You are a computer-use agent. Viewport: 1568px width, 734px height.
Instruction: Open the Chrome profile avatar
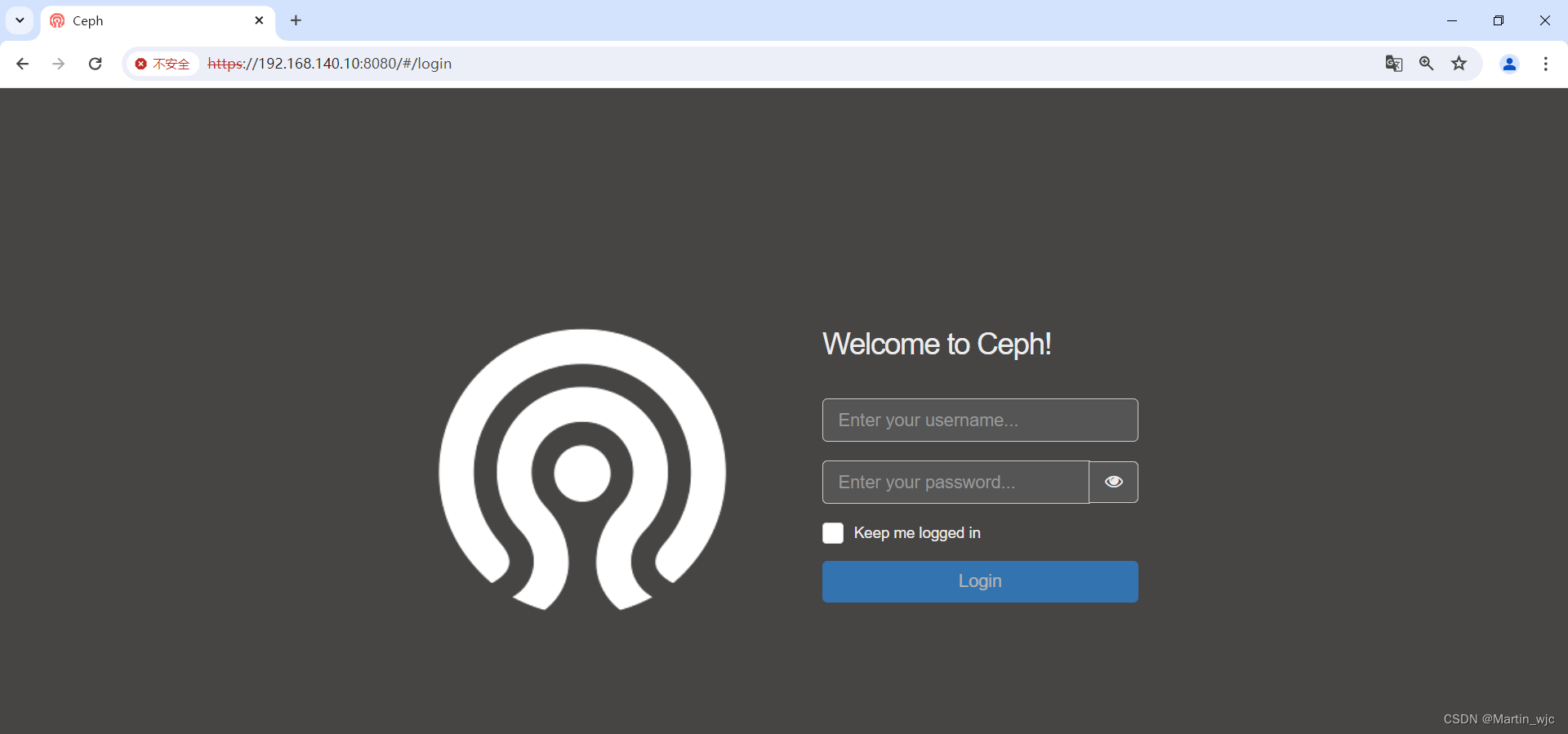tap(1509, 64)
